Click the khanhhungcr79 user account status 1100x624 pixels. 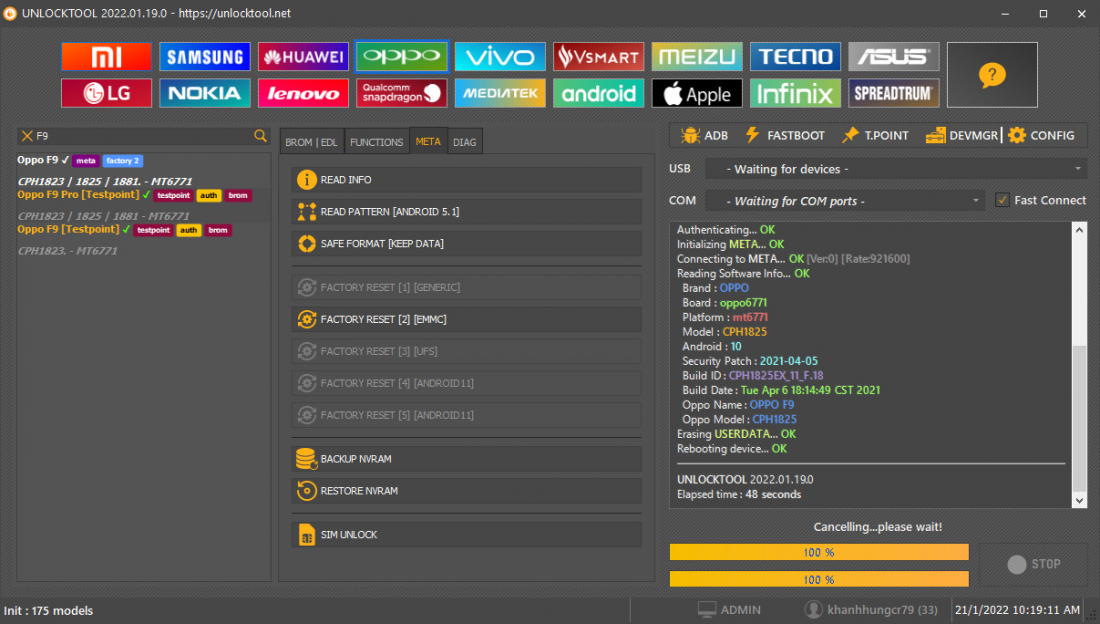(871, 610)
